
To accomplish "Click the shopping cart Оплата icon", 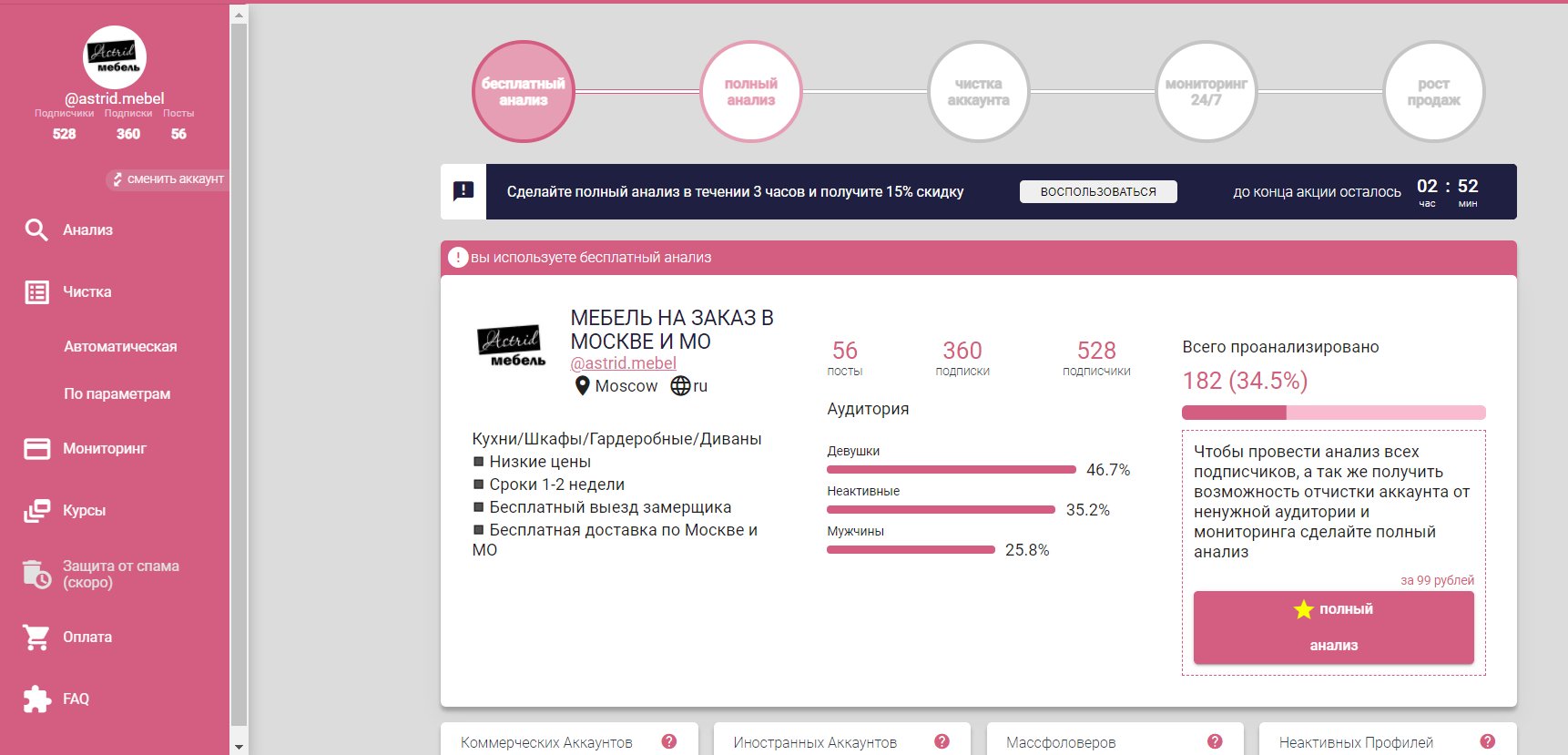I will pyautogui.click(x=36, y=638).
